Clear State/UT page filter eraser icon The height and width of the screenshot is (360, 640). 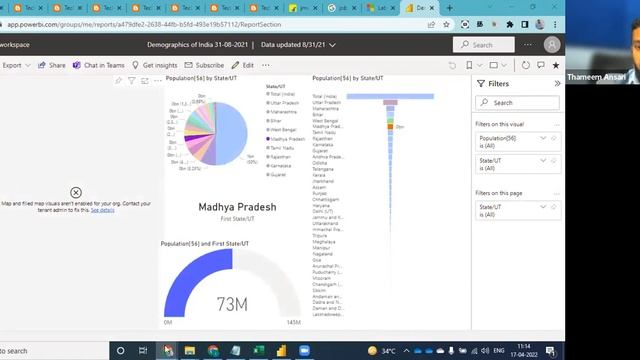coord(554,207)
